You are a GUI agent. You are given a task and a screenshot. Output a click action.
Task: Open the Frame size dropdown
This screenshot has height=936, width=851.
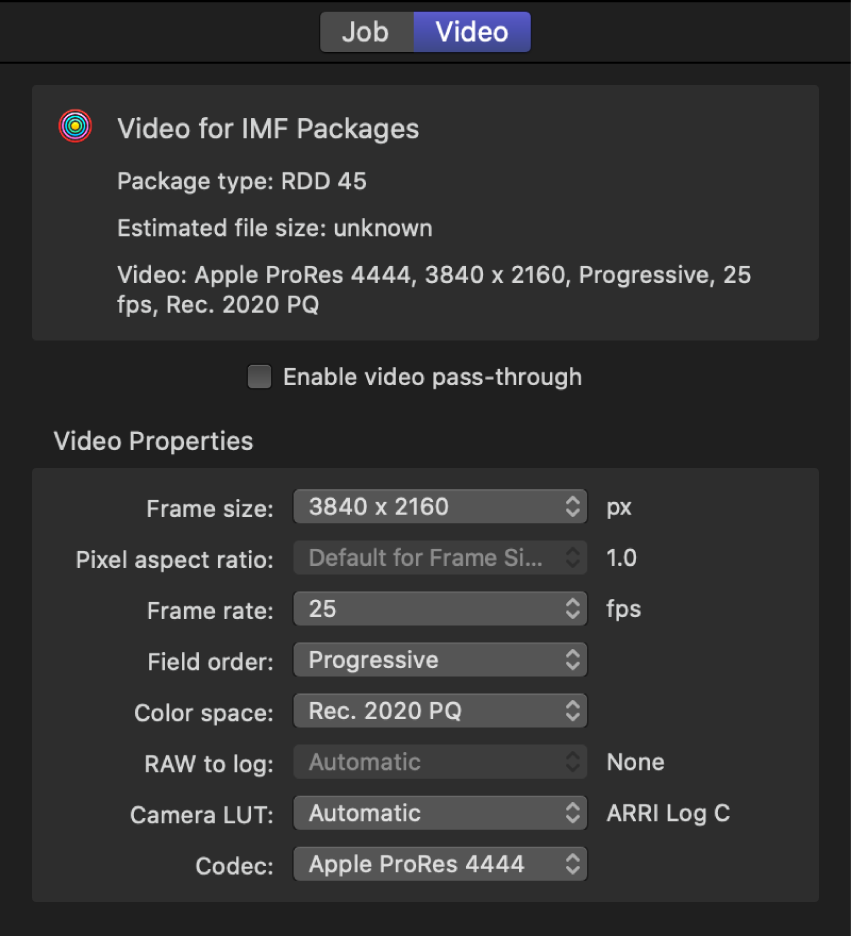tap(430, 507)
